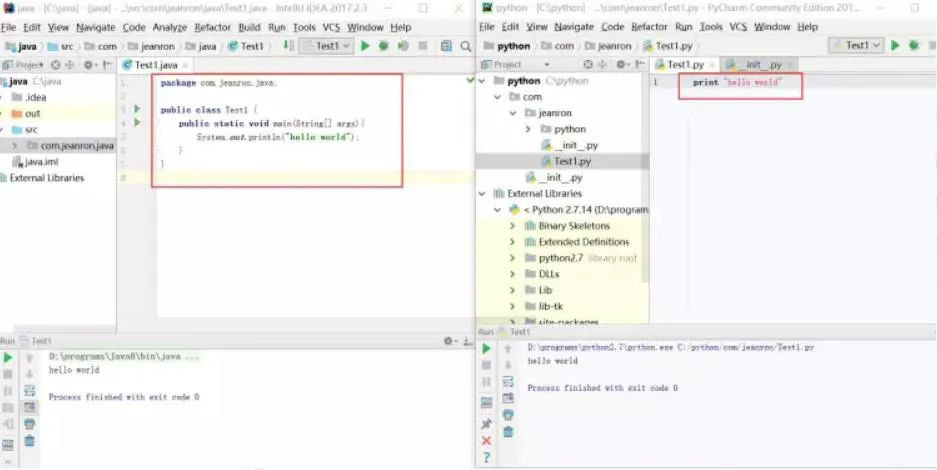Collapse the External Libraries node in PyCharm
Screen dimensions: 937x470
pos(485,194)
